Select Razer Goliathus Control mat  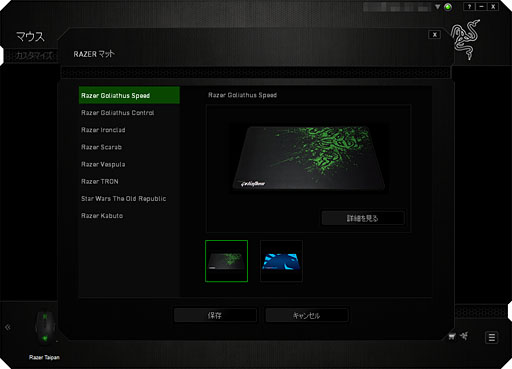click(129, 113)
